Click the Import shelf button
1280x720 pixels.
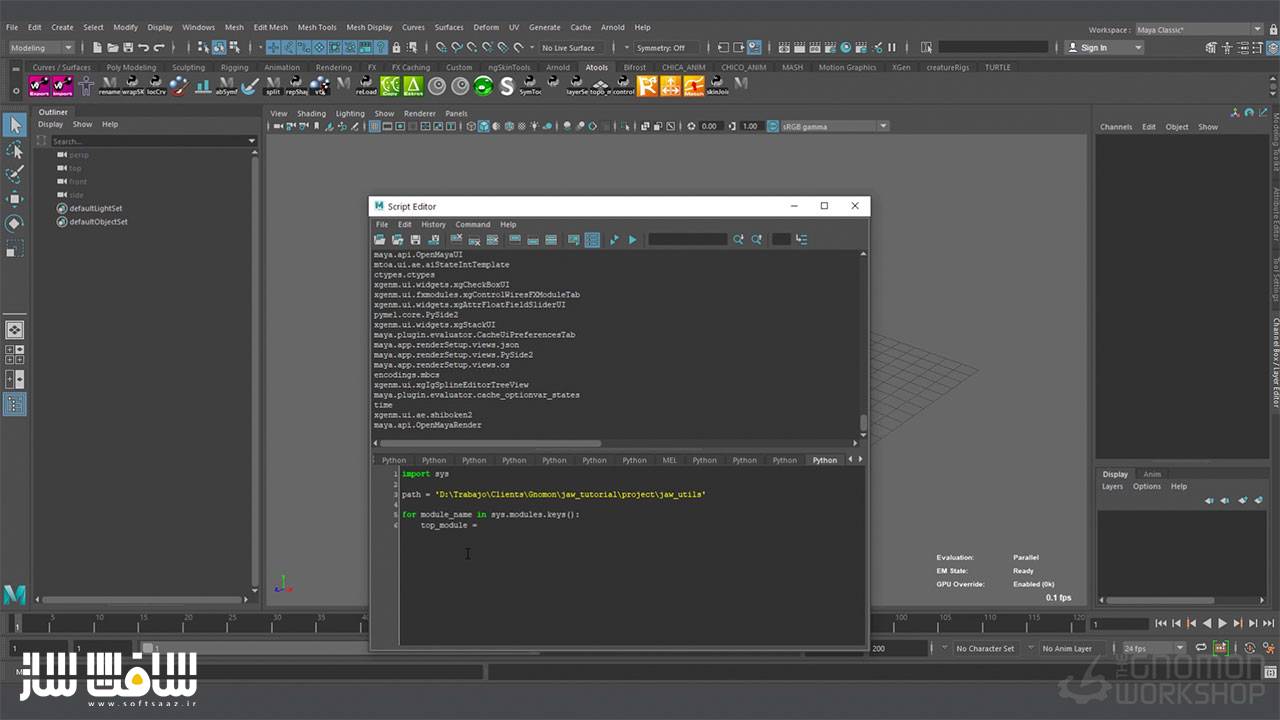[x=62, y=86]
